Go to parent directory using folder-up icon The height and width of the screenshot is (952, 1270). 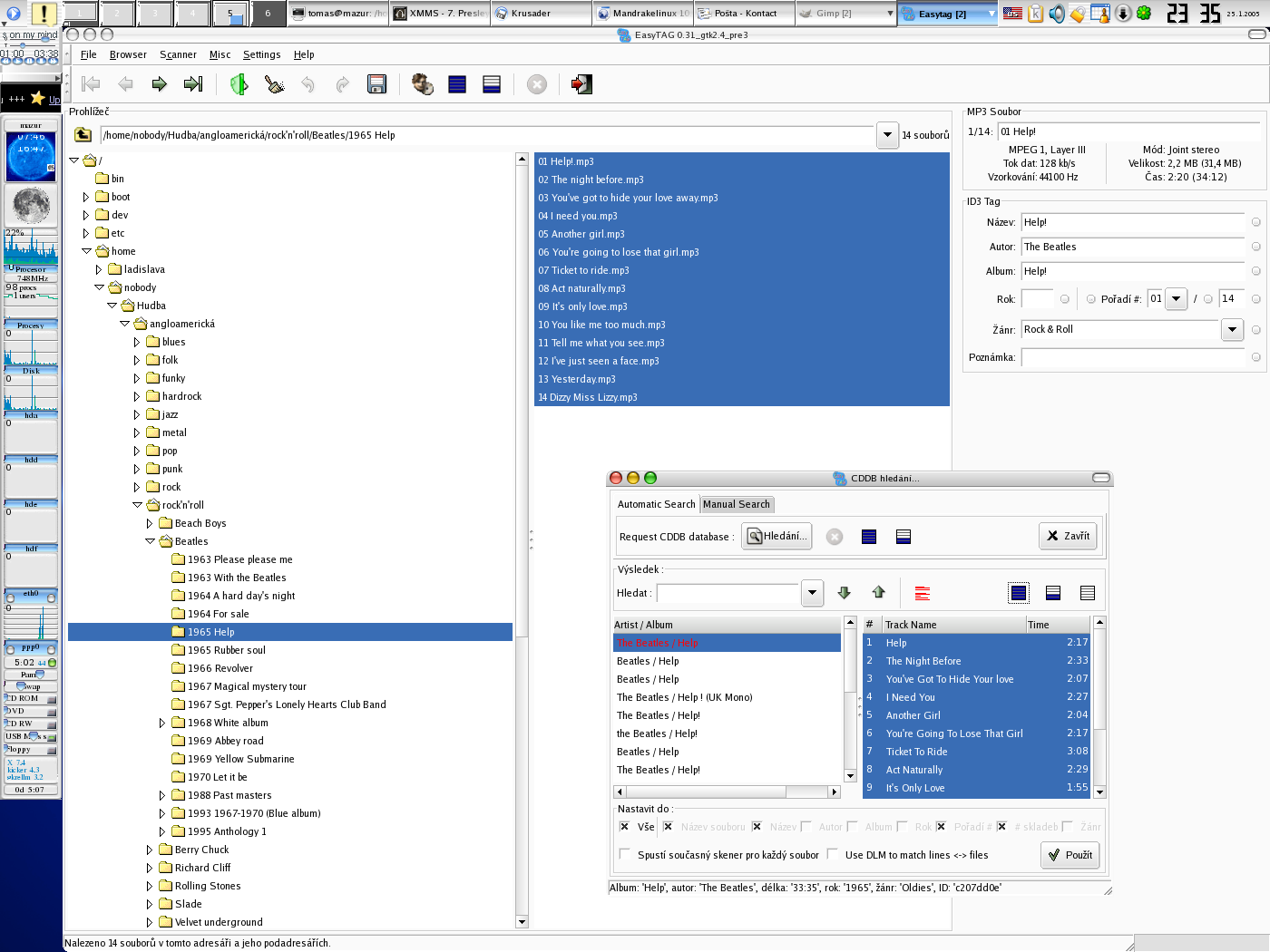click(x=83, y=135)
